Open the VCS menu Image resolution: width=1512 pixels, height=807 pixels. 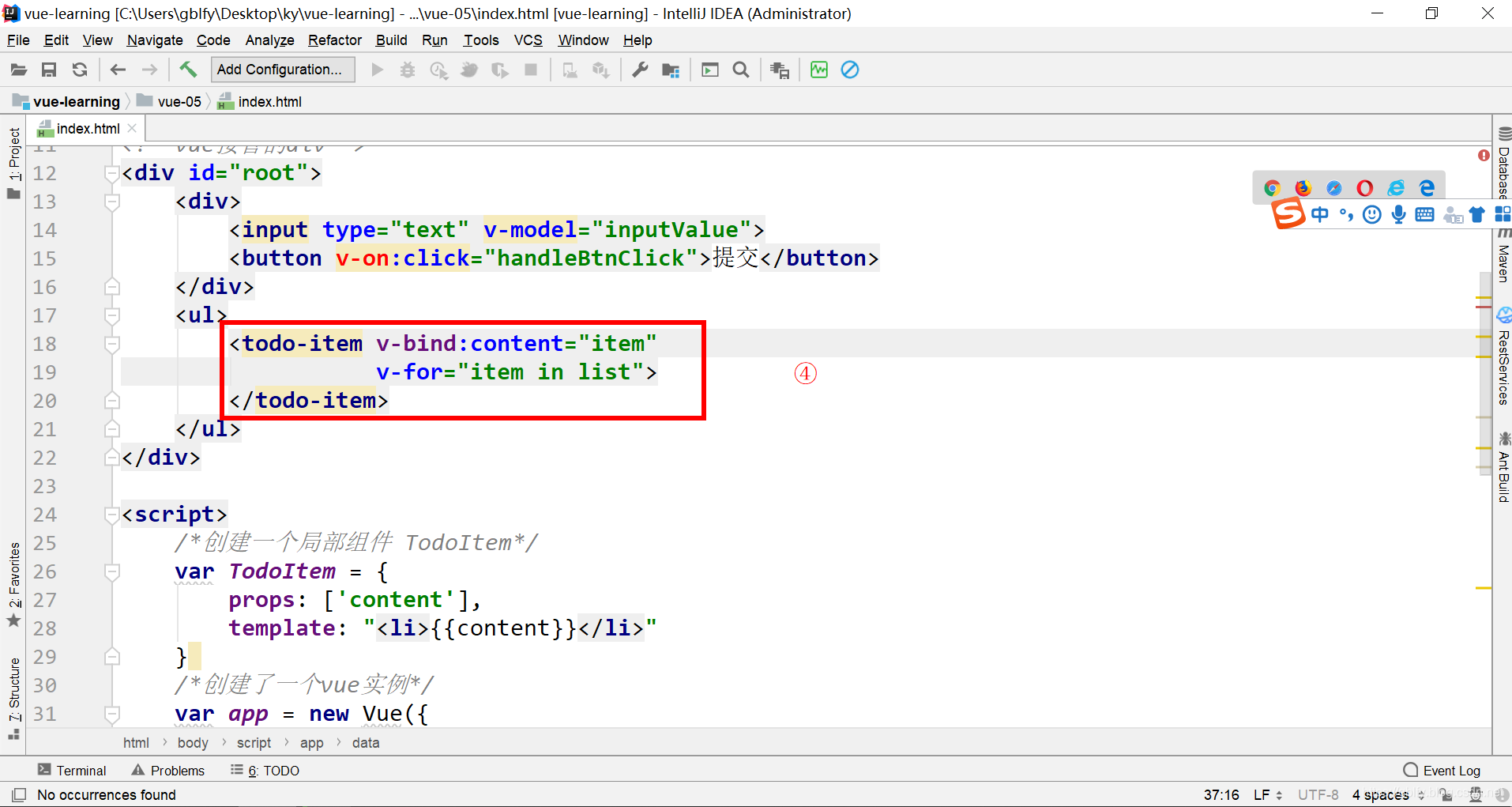click(528, 40)
